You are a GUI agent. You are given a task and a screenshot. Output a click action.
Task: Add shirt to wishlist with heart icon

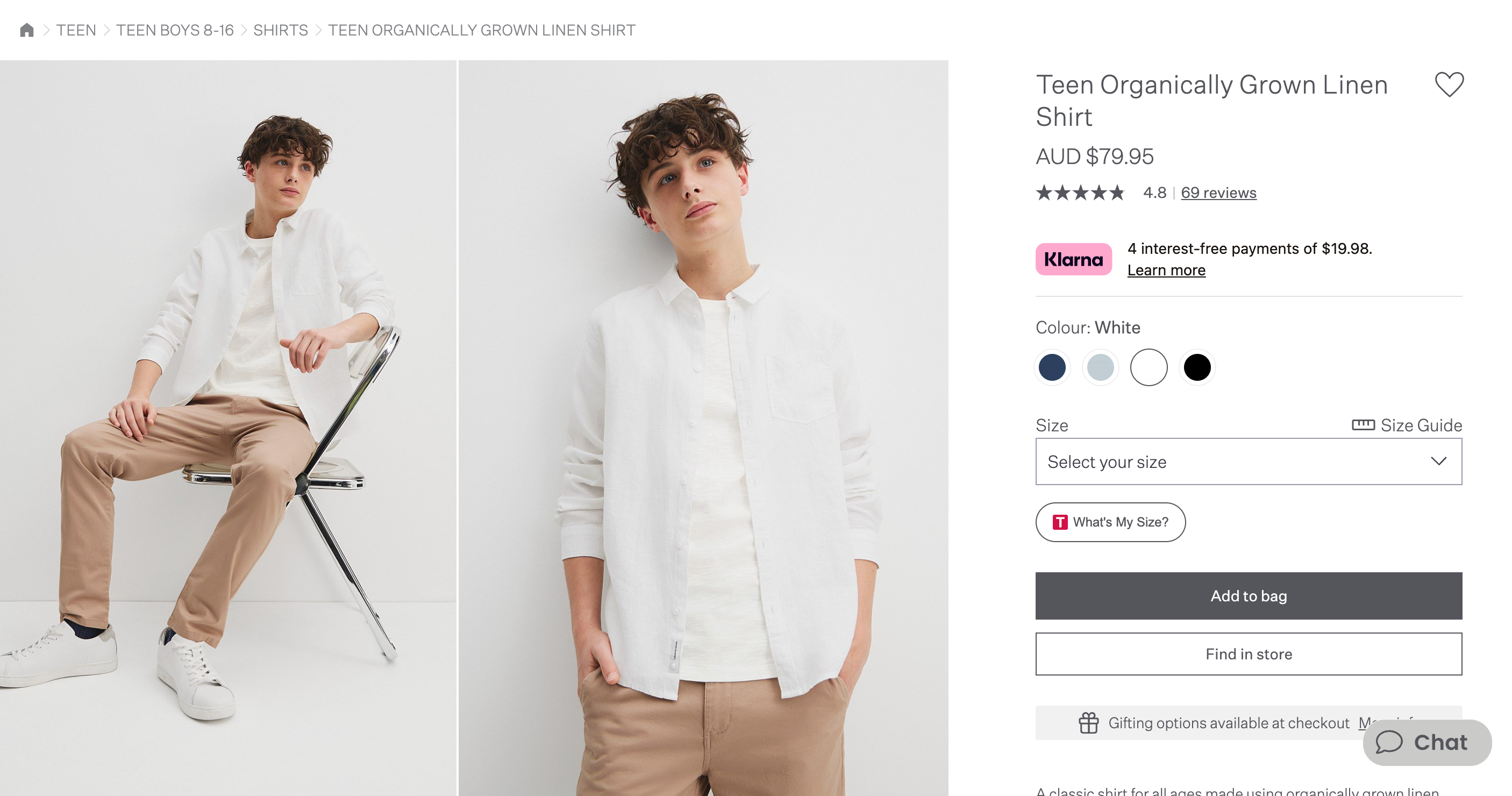point(1449,84)
